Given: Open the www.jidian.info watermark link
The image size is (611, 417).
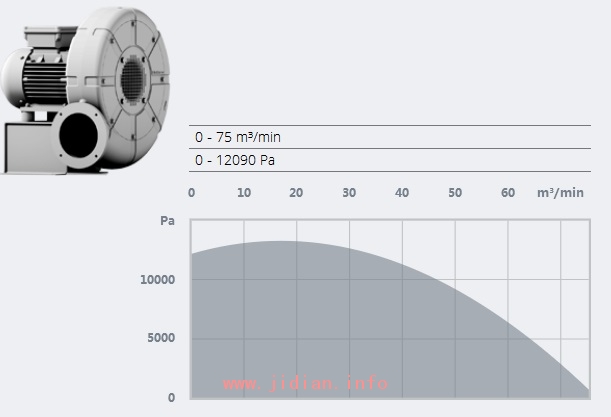Looking at the screenshot, I should tap(306, 383).
